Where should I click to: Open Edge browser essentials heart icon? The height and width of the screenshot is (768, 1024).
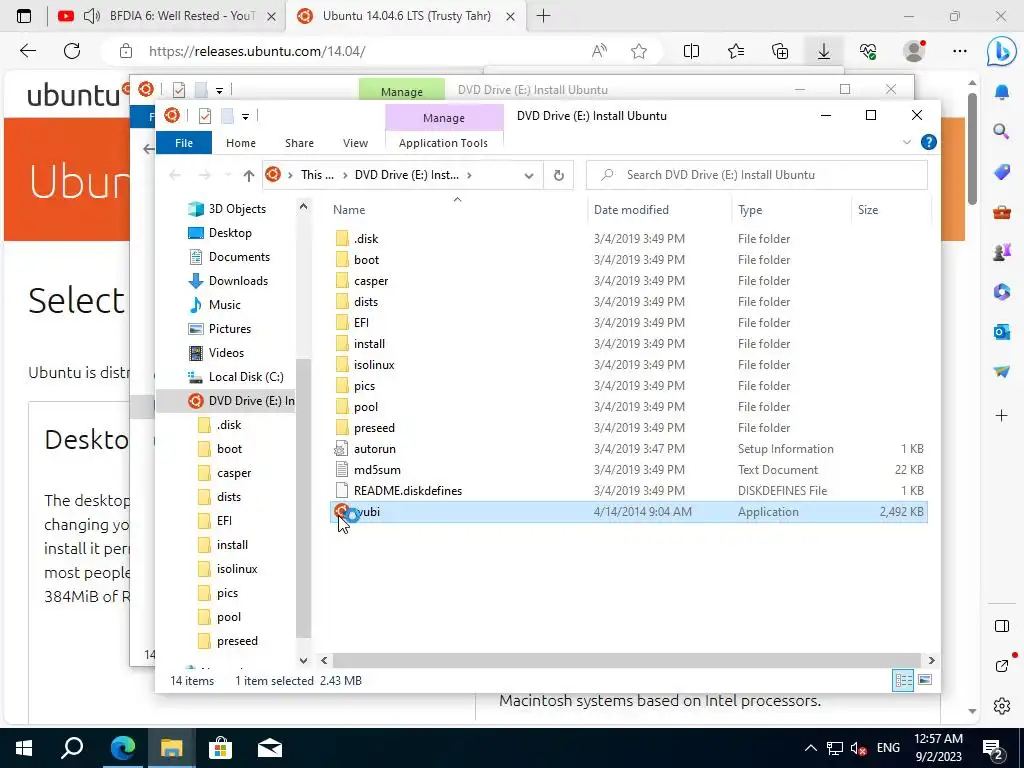(x=868, y=51)
